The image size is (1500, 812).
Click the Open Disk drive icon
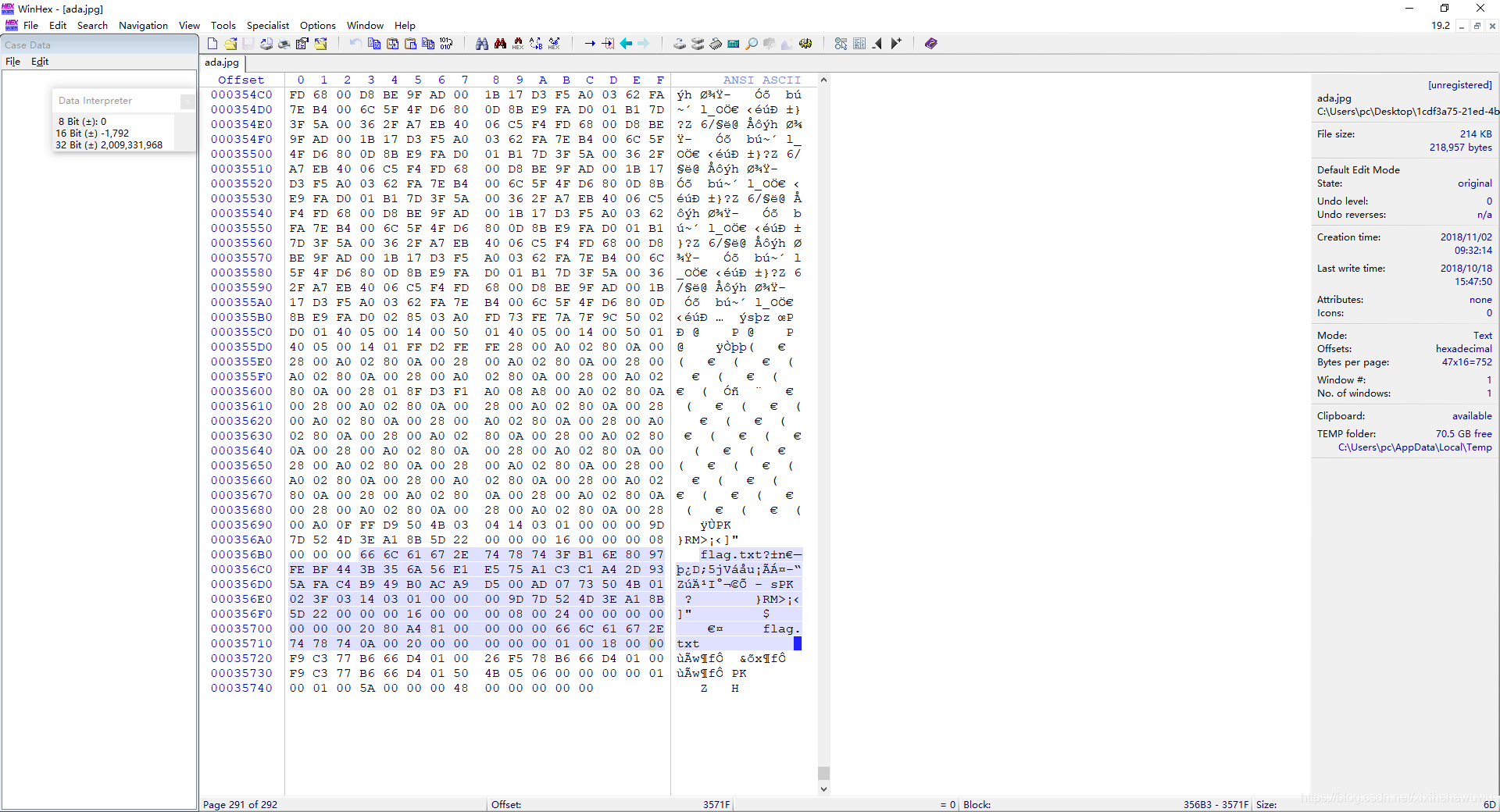coord(679,44)
